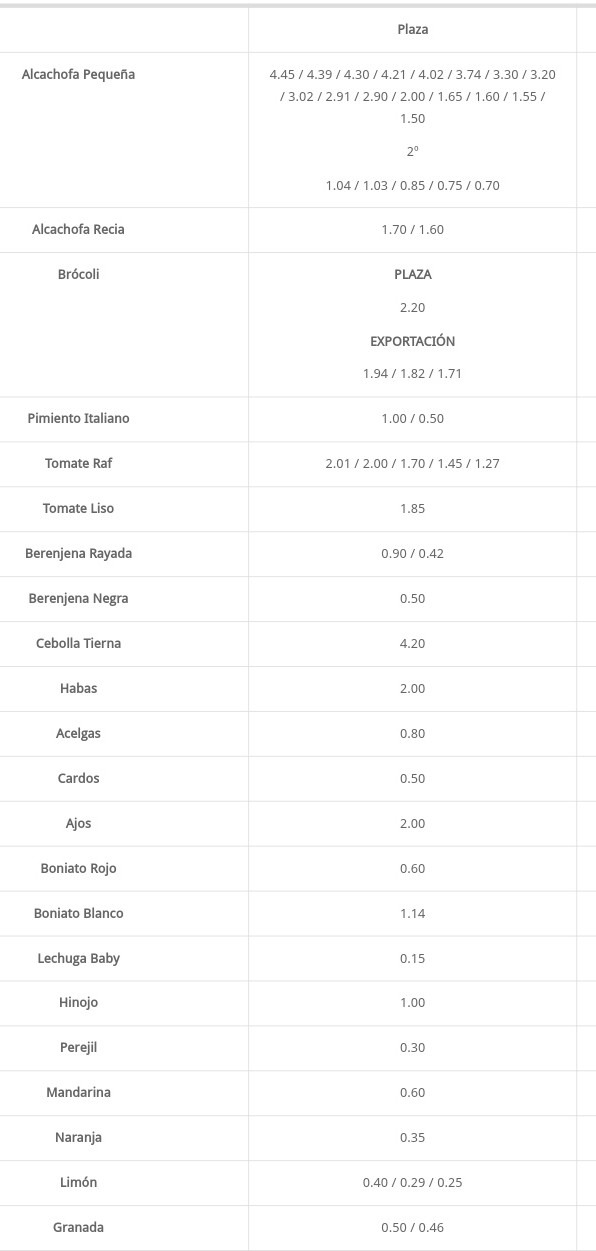The width and height of the screenshot is (596, 1251).
Task: Click the Hinojo product name
Action: 78,1003
